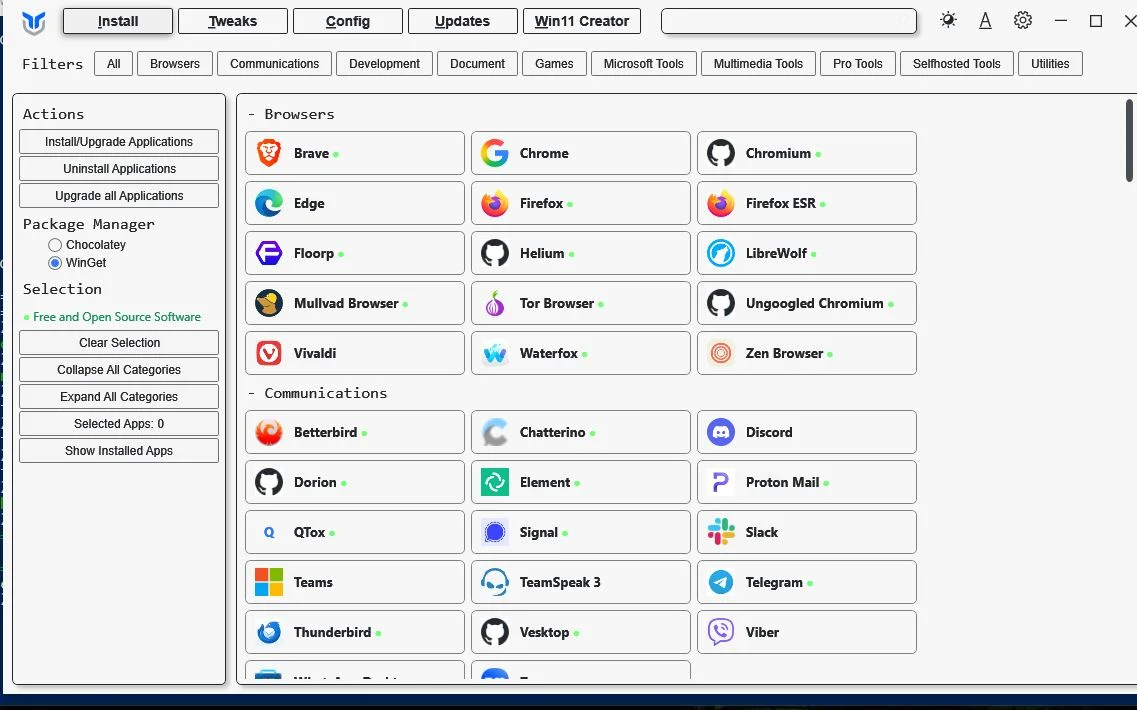Click the Signal icon
Viewport: 1137px width, 710px height.
pyautogui.click(x=495, y=532)
